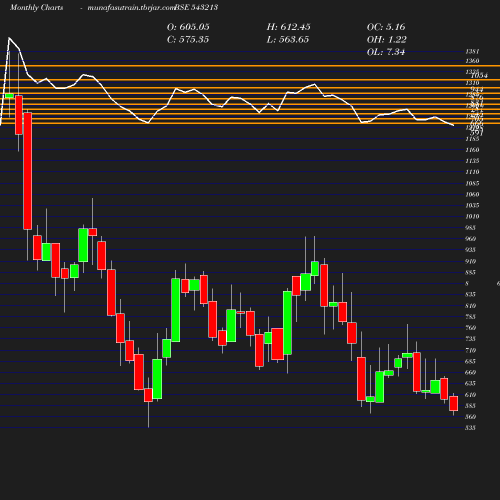Click the 735 price axis label
The height and width of the screenshot is (500, 500).
[x=470, y=339]
